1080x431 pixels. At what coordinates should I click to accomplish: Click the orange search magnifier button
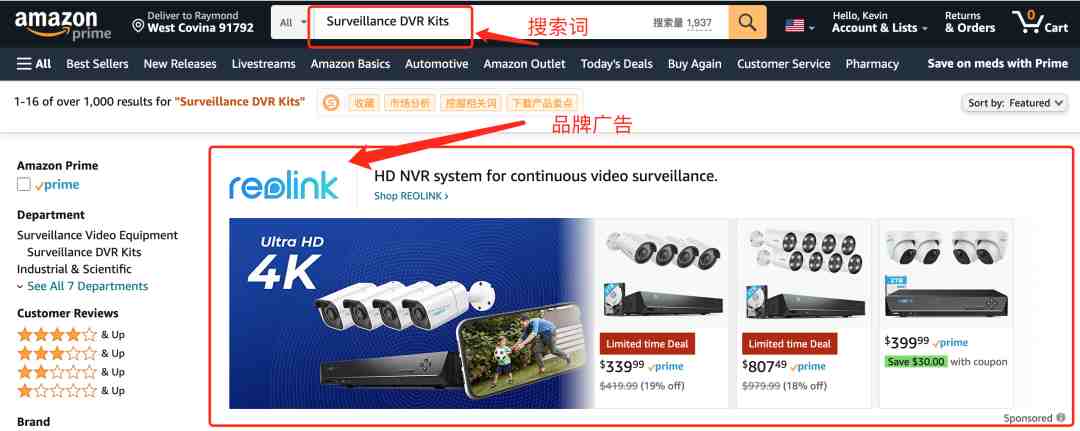pos(747,23)
